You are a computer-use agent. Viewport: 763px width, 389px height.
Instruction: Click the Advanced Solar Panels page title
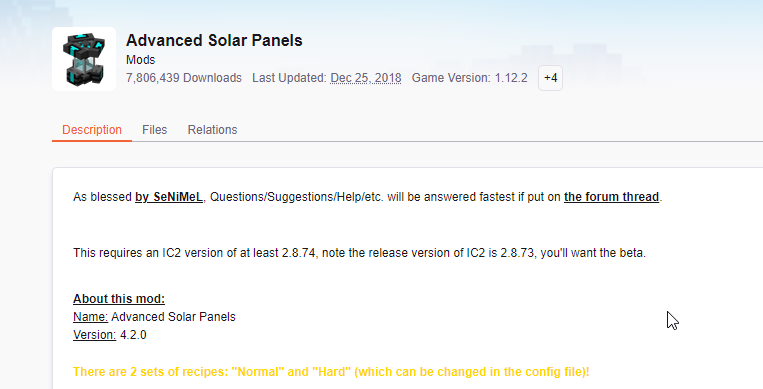[214, 40]
